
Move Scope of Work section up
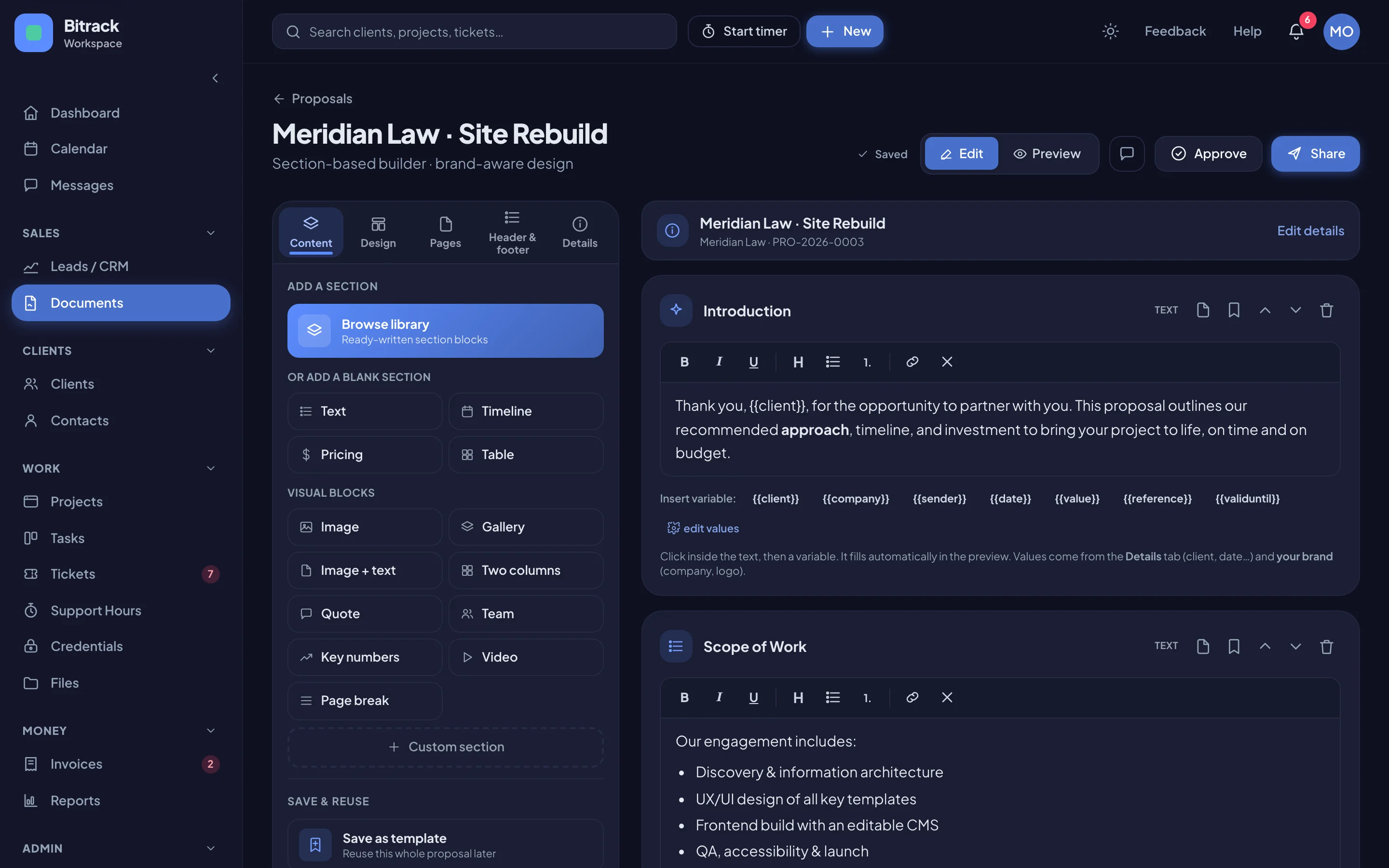click(x=1265, y=646)
